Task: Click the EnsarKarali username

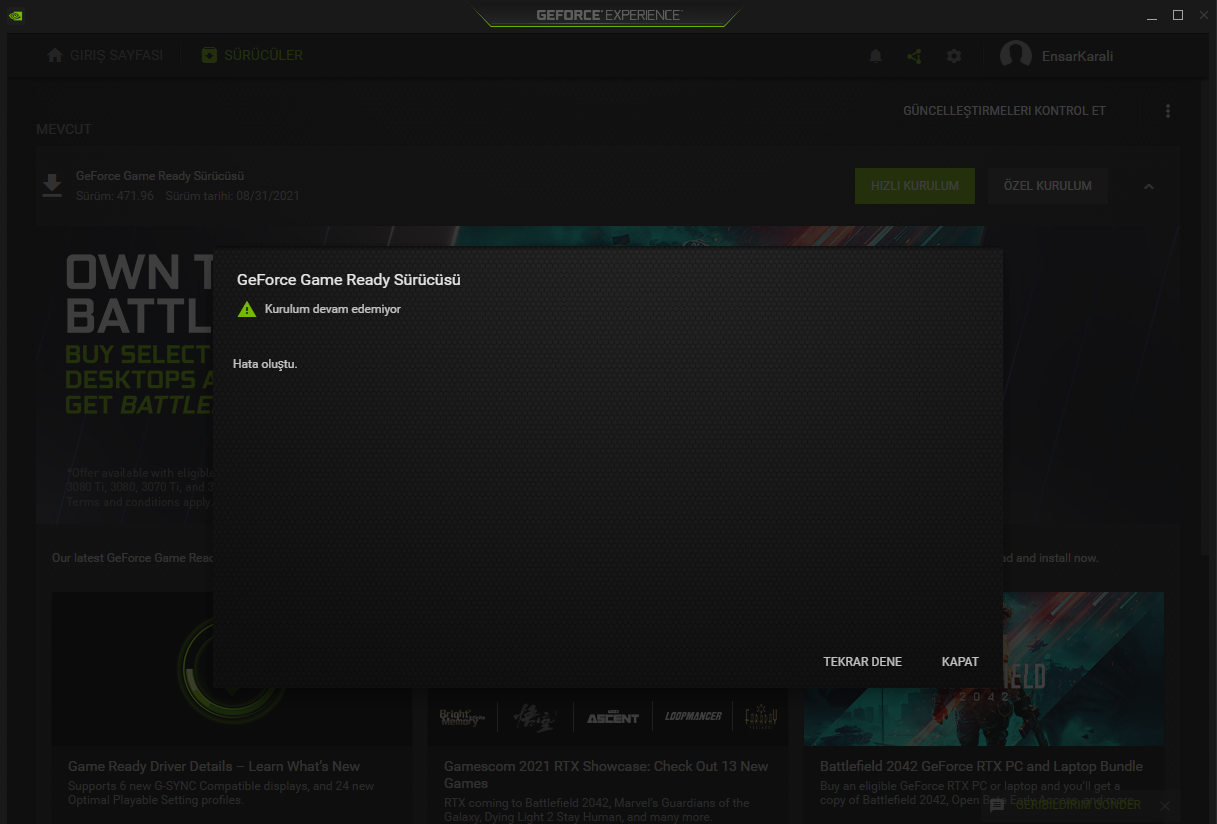Action: [1077, 56]
